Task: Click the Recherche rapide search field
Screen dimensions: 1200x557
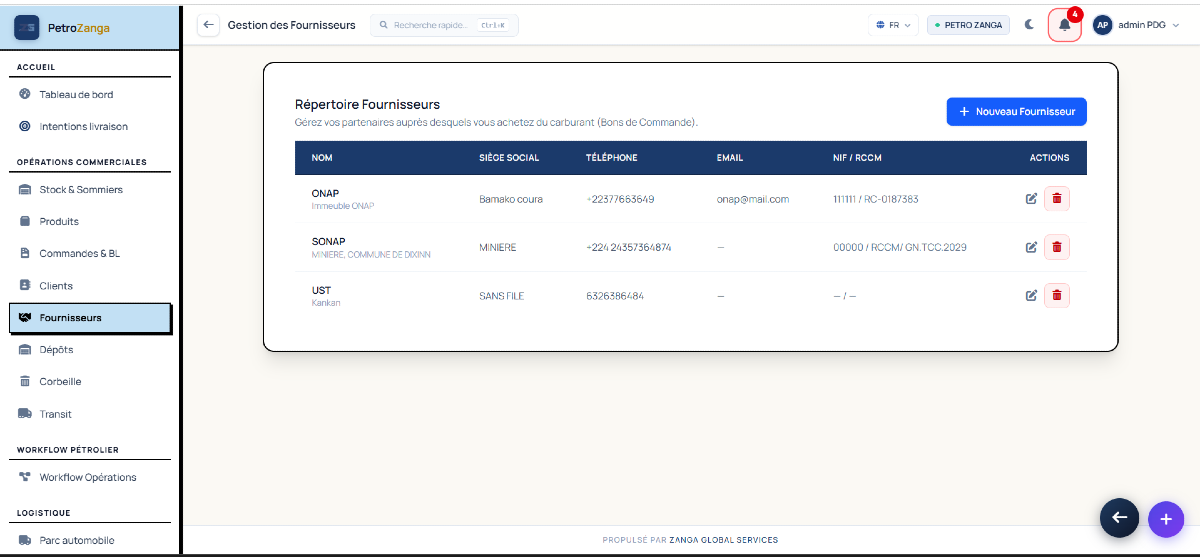Action: 444,25
